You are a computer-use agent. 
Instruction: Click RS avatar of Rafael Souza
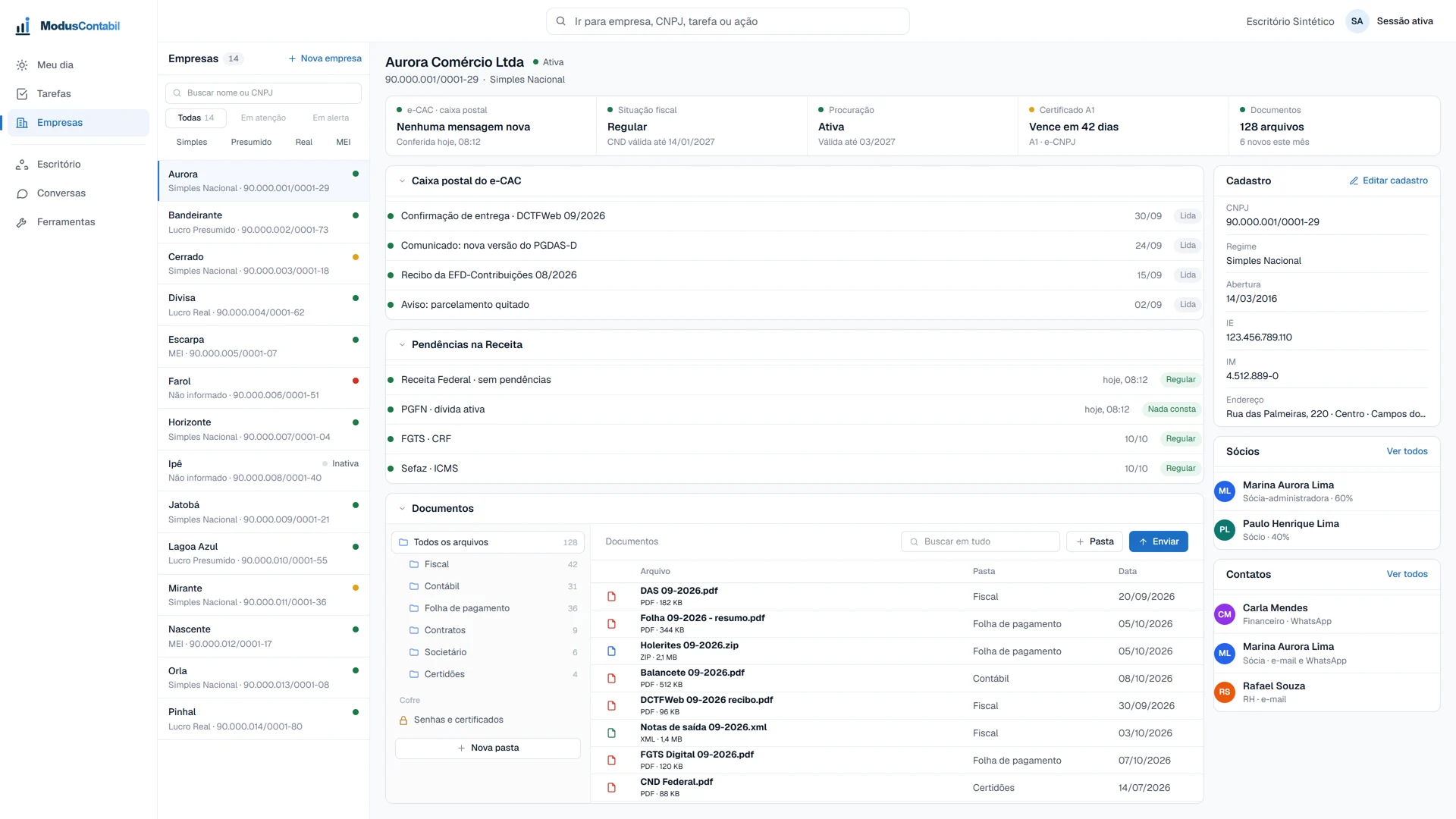[1225, 692]
